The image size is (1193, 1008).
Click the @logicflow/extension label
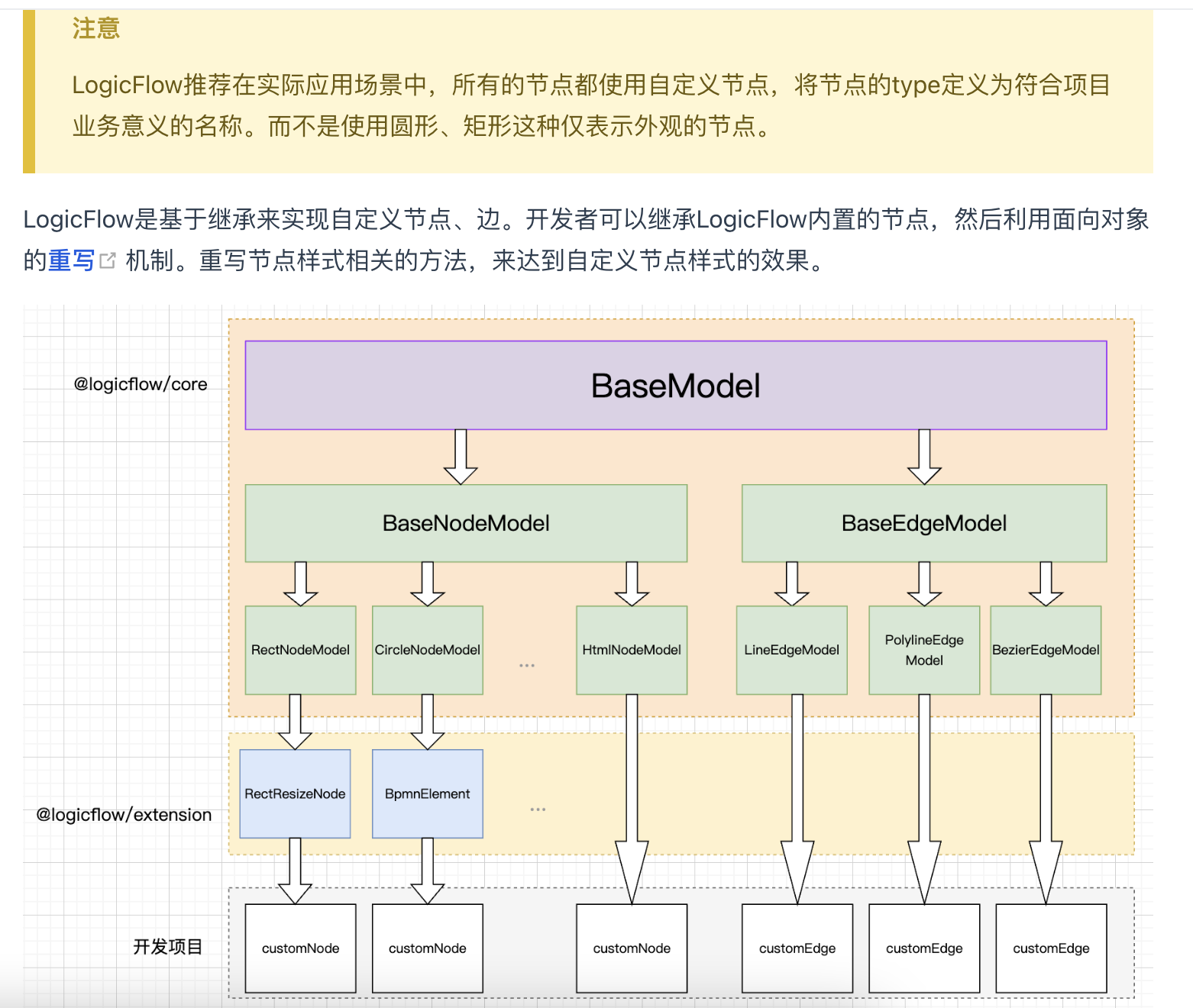tap(124, 815)
